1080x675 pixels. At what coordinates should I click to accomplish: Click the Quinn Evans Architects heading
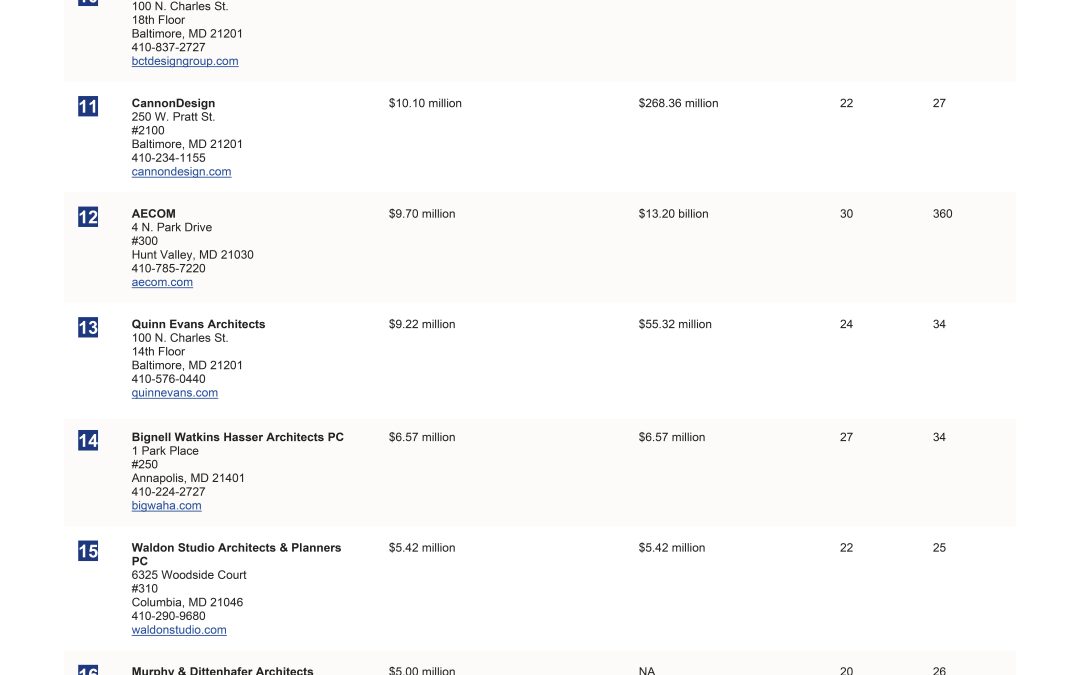(x=198, y=324)
